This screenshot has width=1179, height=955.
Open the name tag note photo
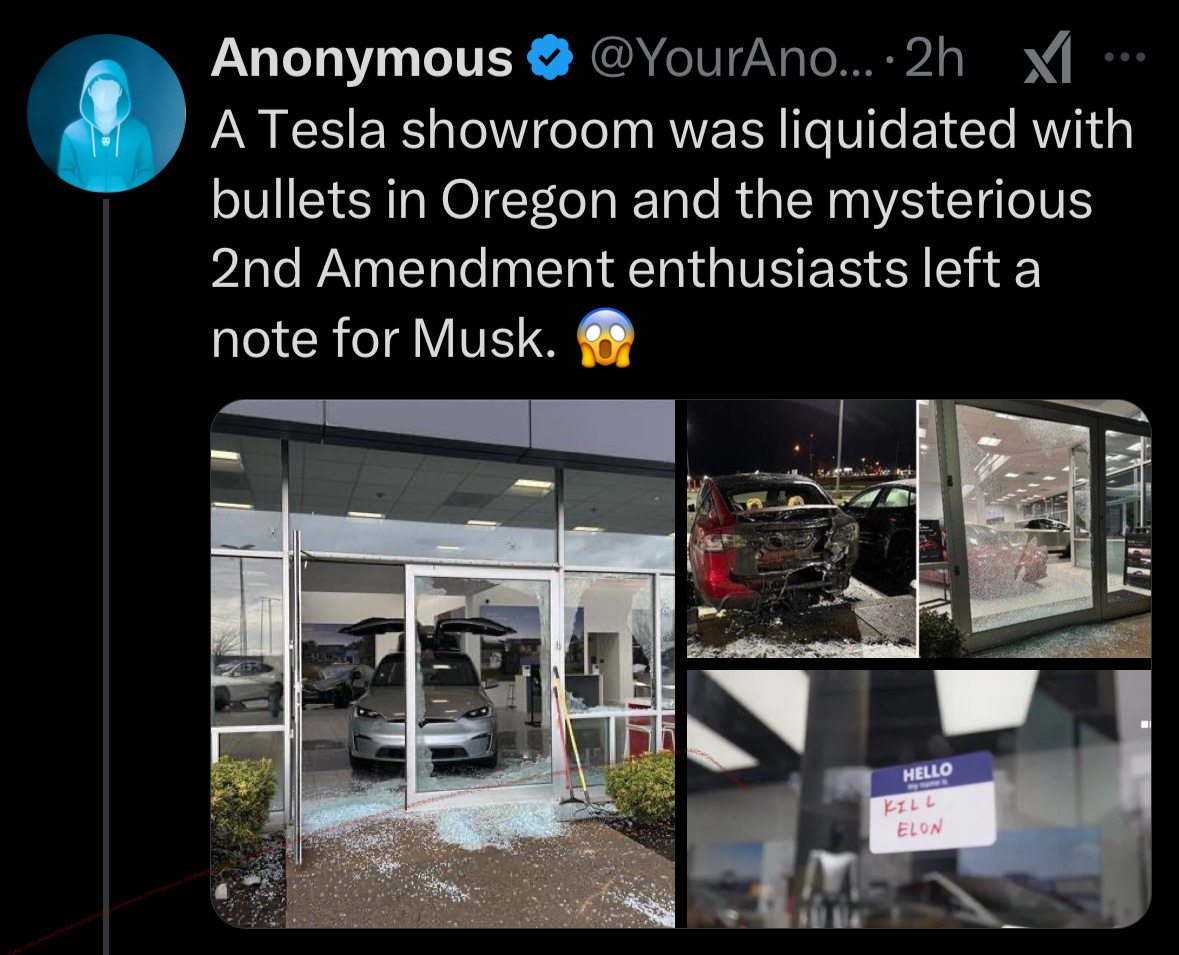tap(919, 799)
